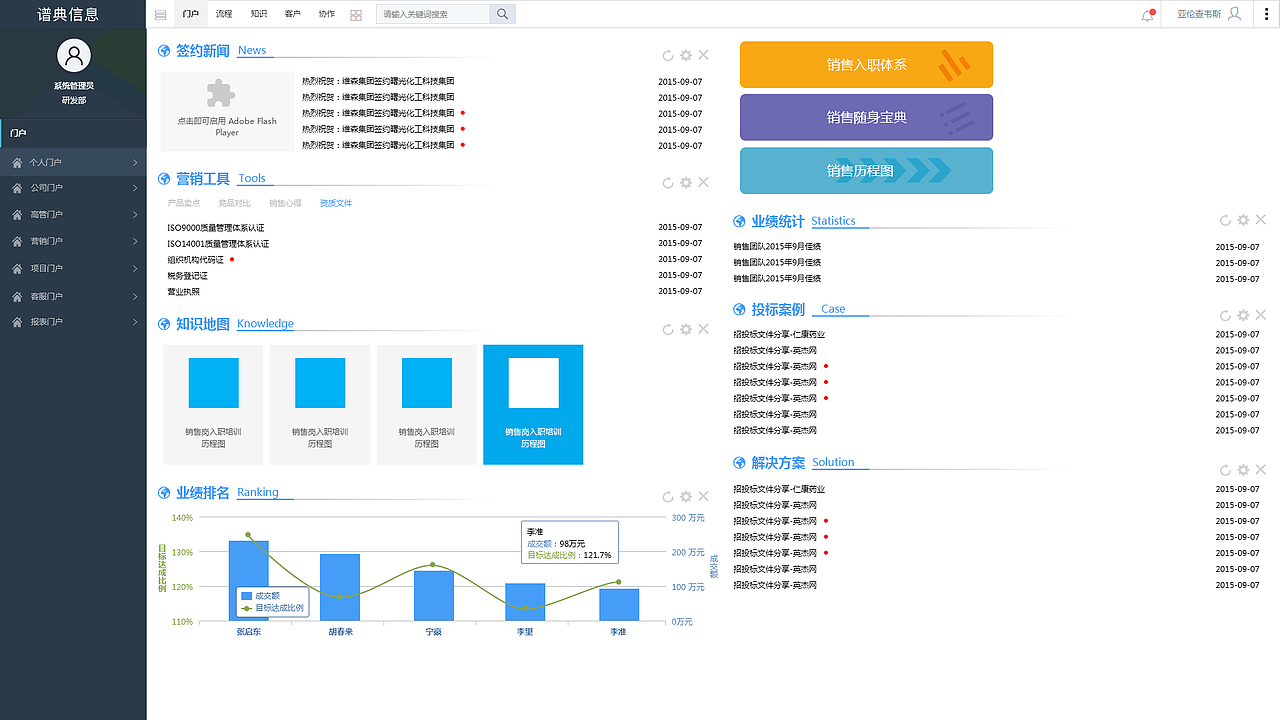Click the 系统管理员 avatar in sidebar
This screenshot has width=1280, height=720.
(x=74, y=56)
